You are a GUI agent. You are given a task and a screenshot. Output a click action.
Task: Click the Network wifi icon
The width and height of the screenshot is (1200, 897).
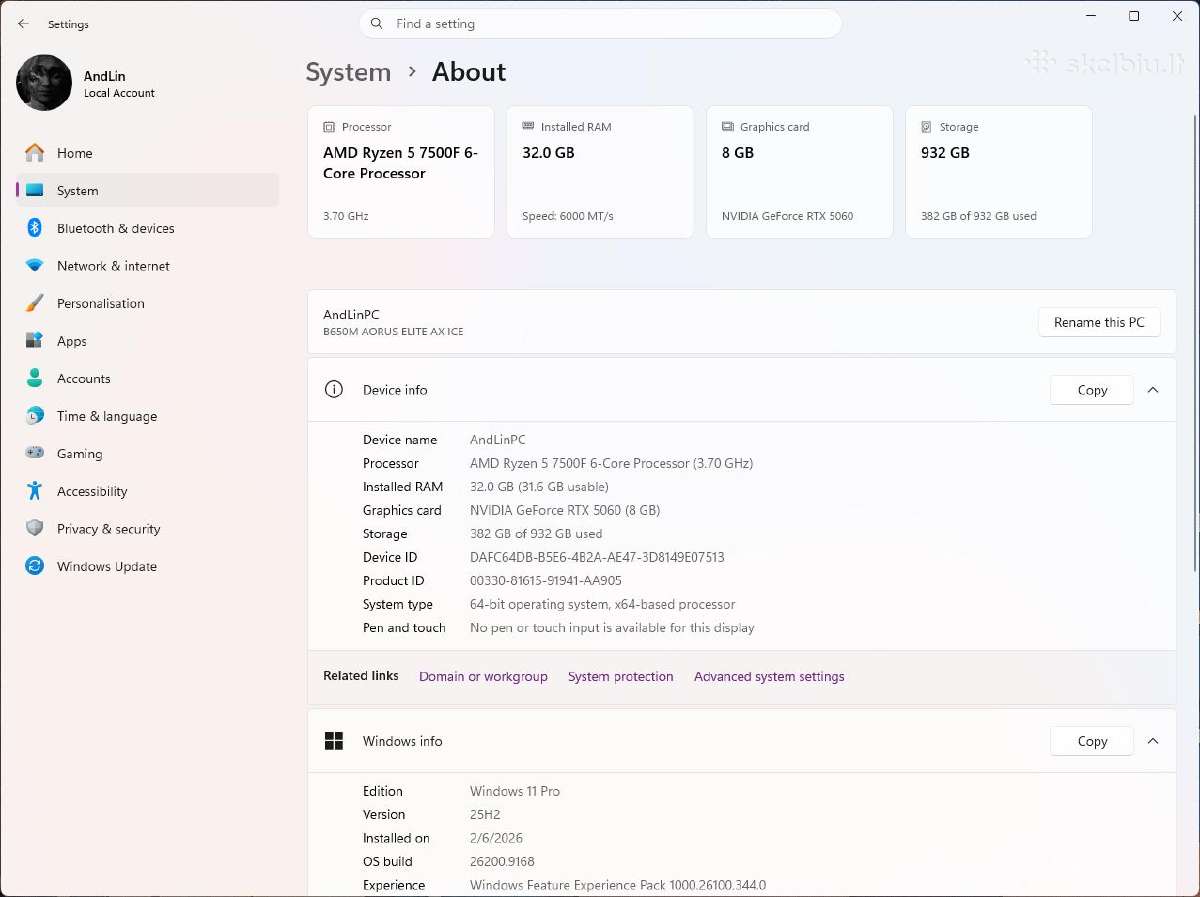[x=35, y=266]
